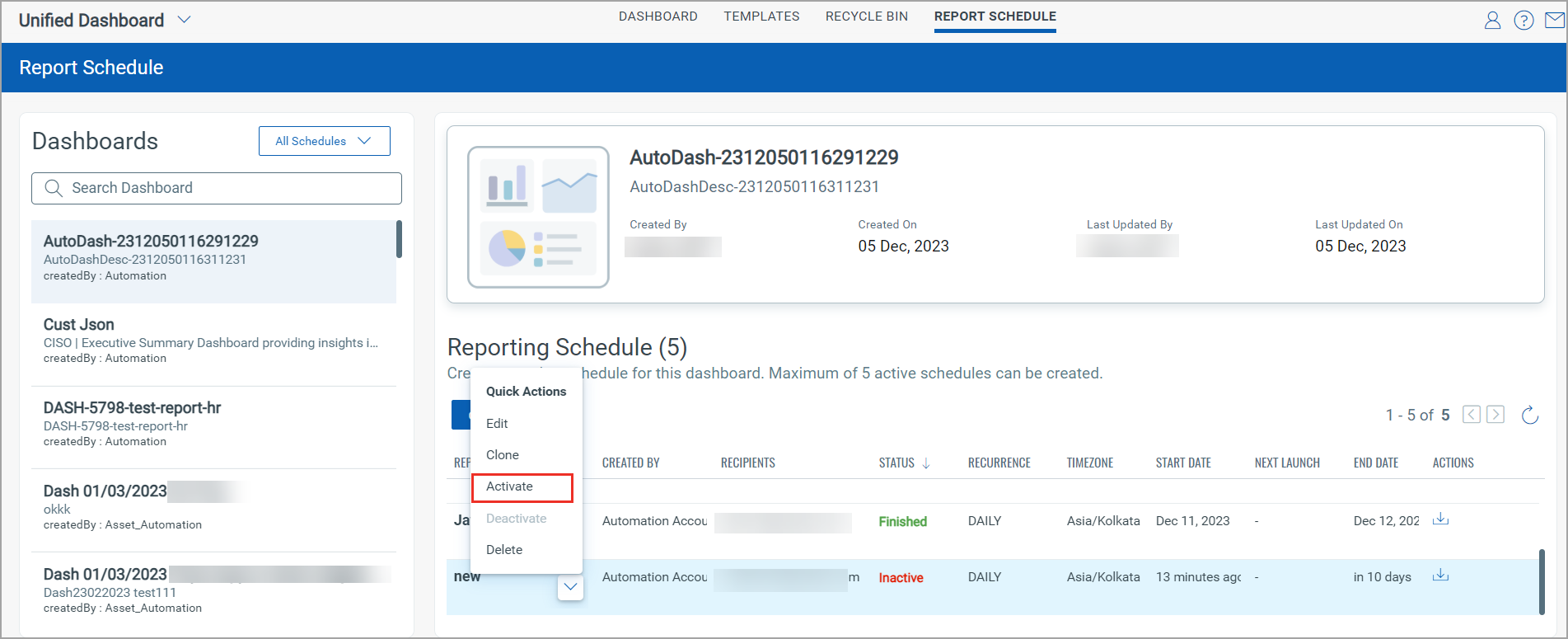Click in the Search Dashboard field
Image resolution: width=1568 pixels, height=639 pixels.
coord(217,188)
